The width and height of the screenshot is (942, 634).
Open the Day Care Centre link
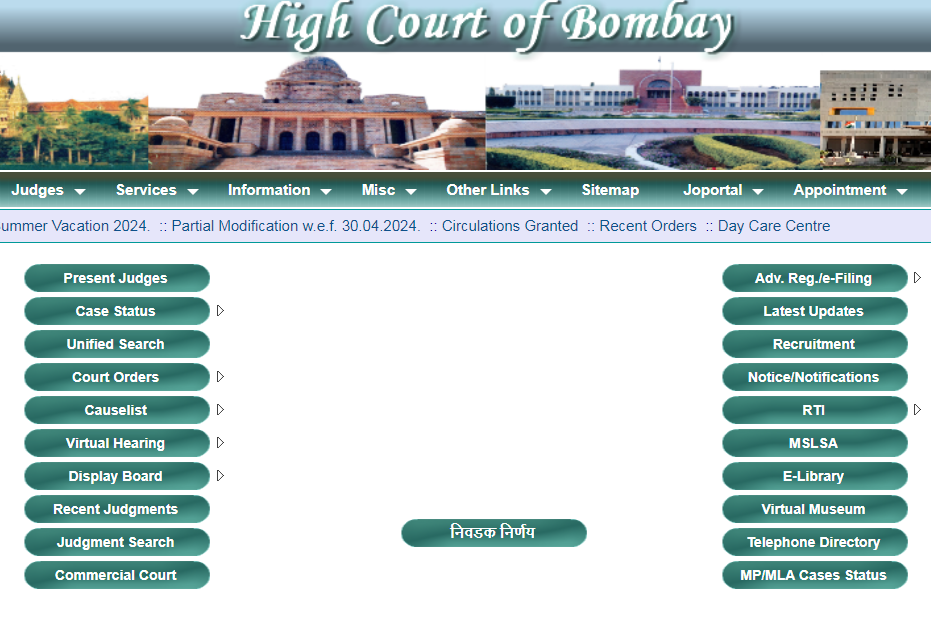coord(774,226)
